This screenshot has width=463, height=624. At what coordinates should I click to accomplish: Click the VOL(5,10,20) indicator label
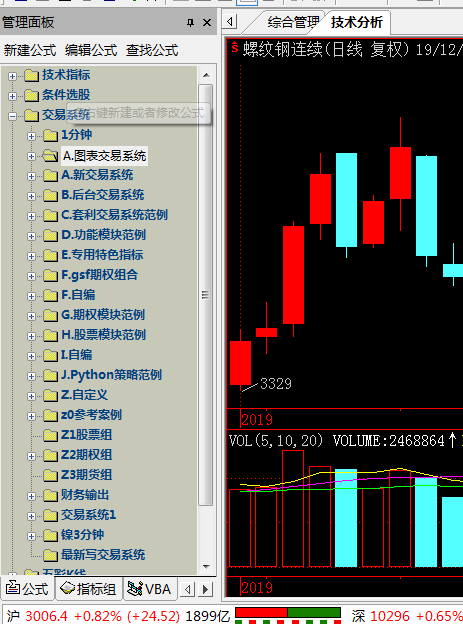276,441
